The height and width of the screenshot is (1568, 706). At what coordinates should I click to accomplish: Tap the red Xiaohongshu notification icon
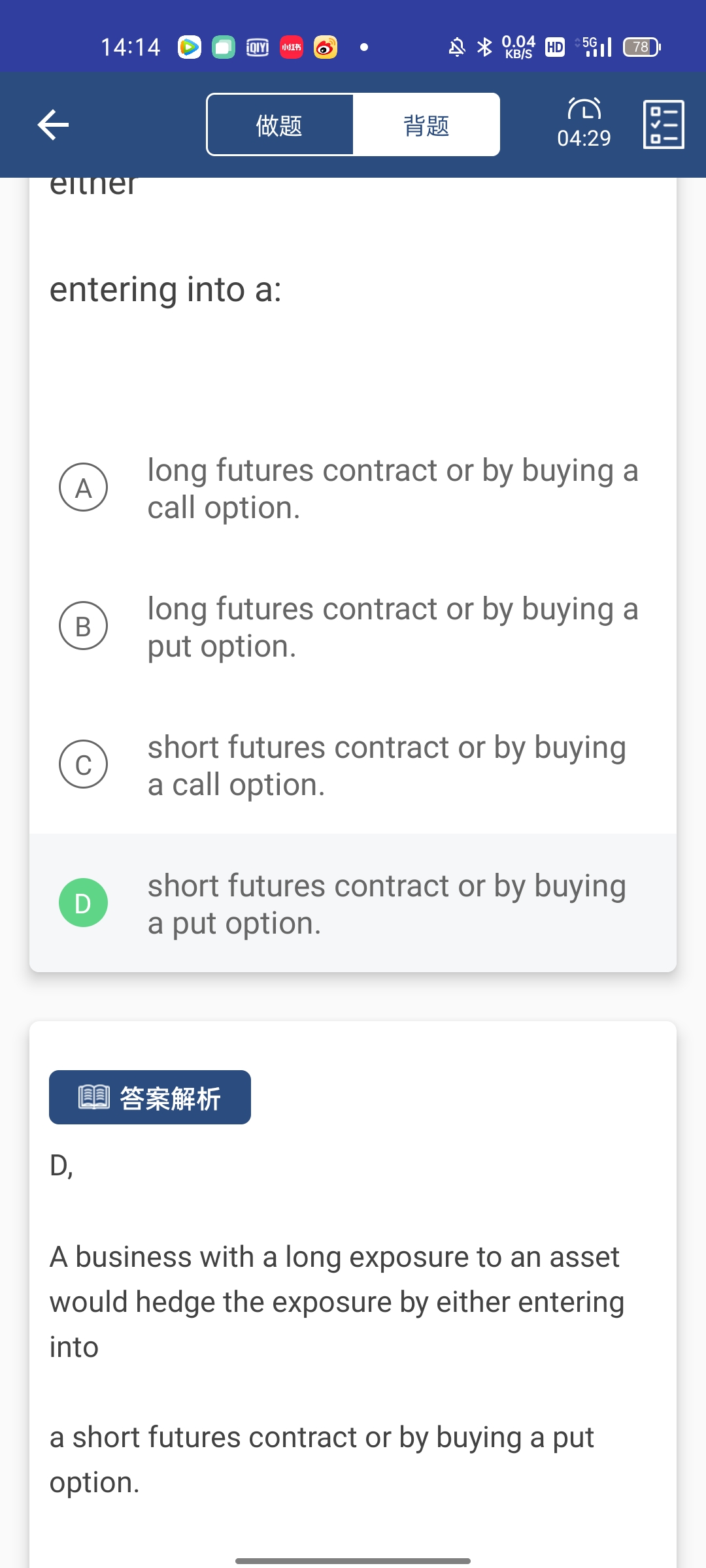pos(292,47)
